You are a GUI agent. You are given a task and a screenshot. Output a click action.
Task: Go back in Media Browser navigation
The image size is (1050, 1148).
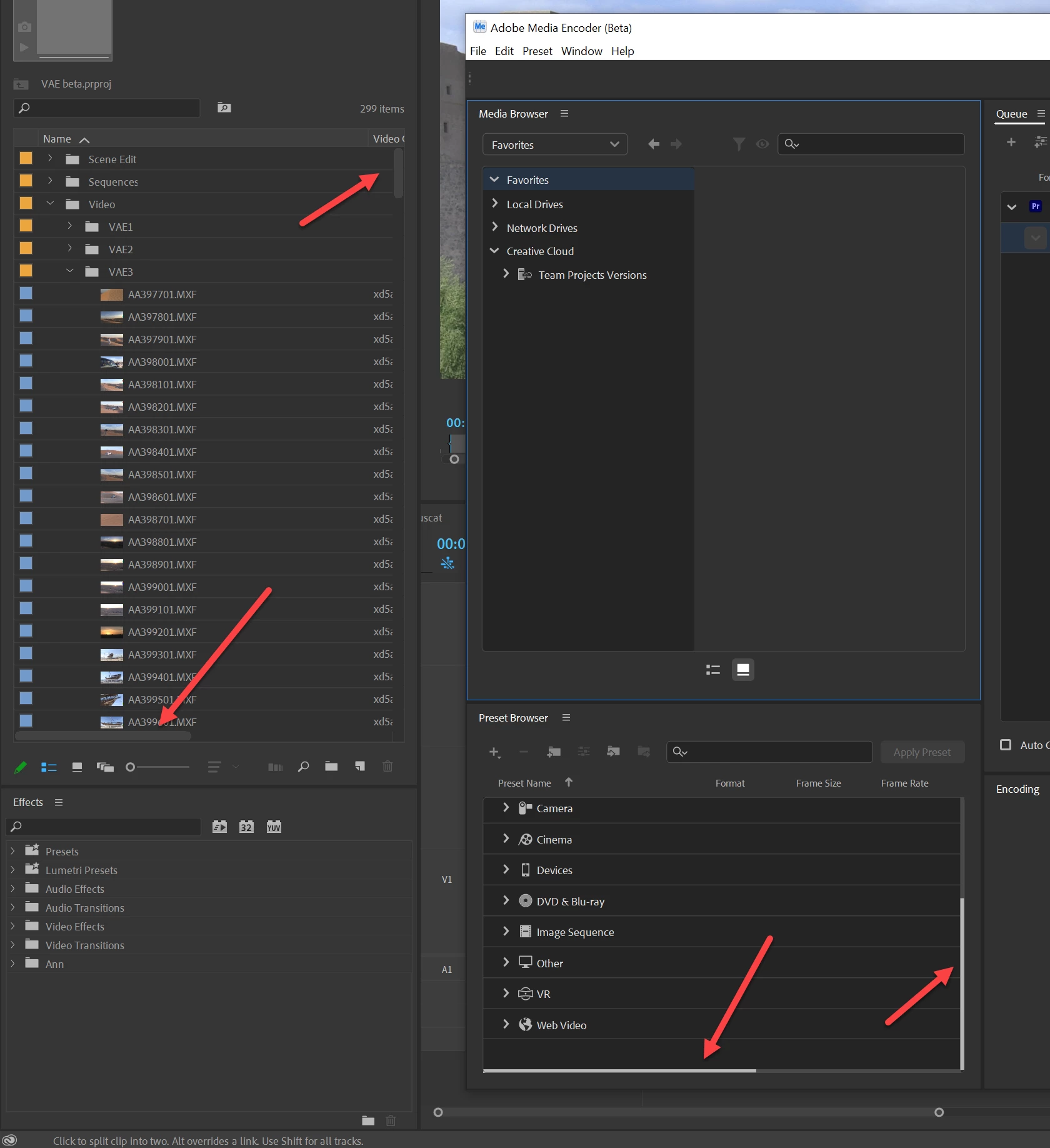tap(653, 144)
